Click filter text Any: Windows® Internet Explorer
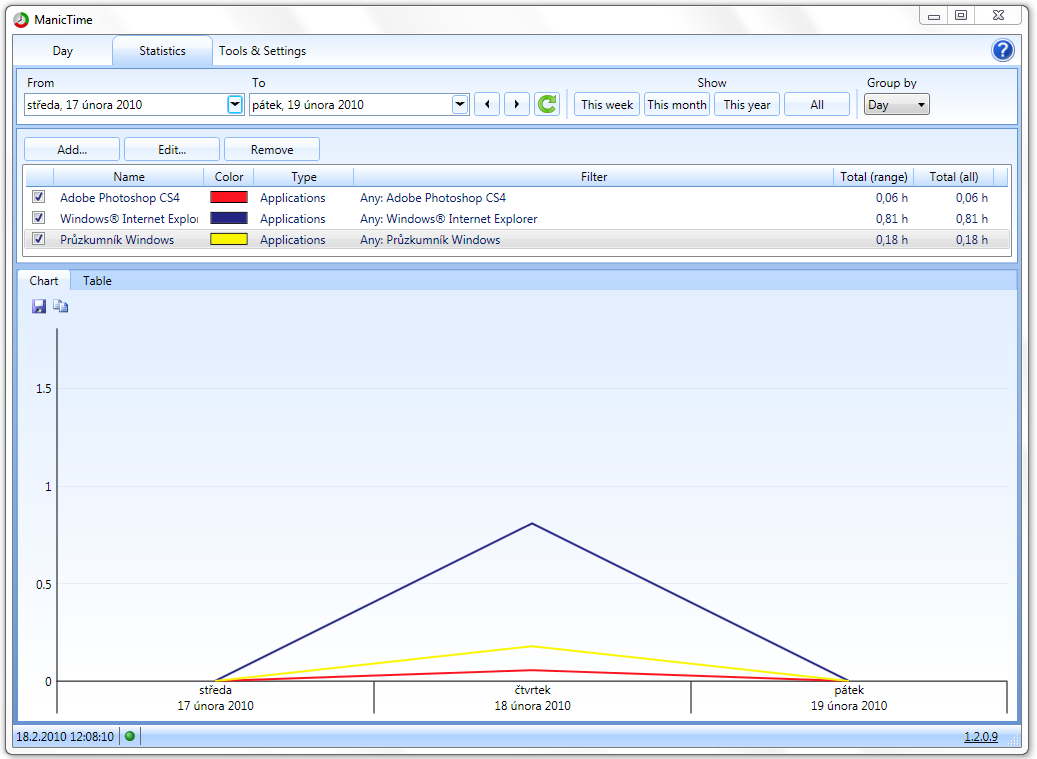The image size is (1037, 759). pos(448,219)
